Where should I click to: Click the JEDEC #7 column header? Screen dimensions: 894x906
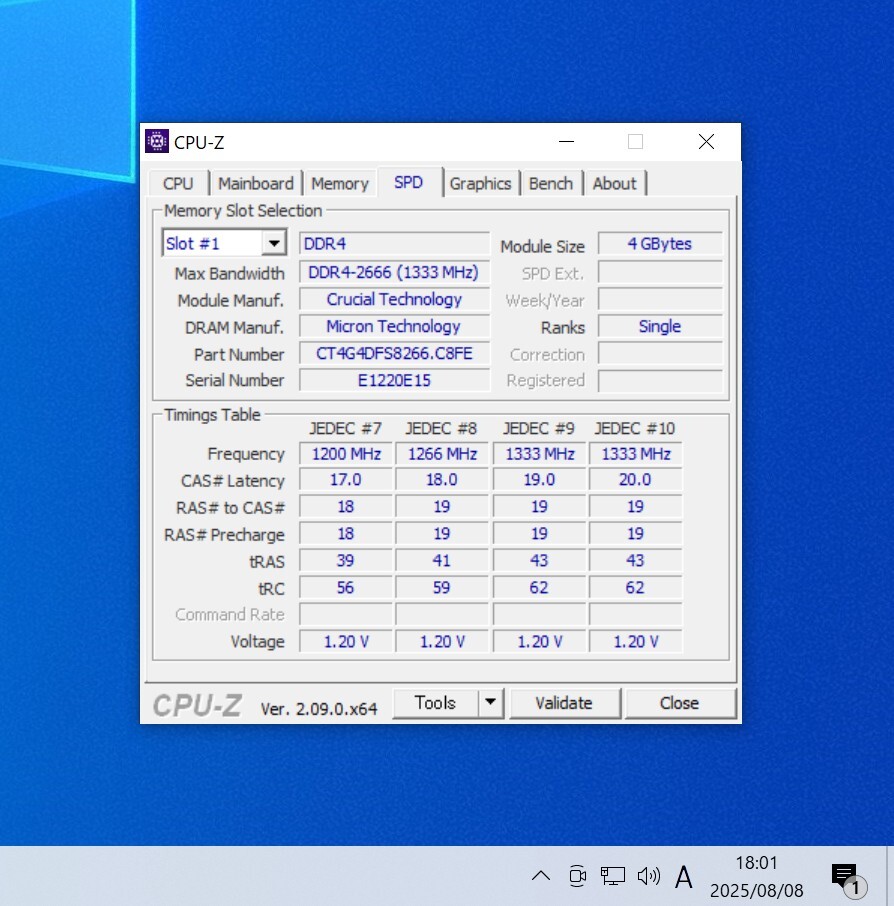pos(346,429)
